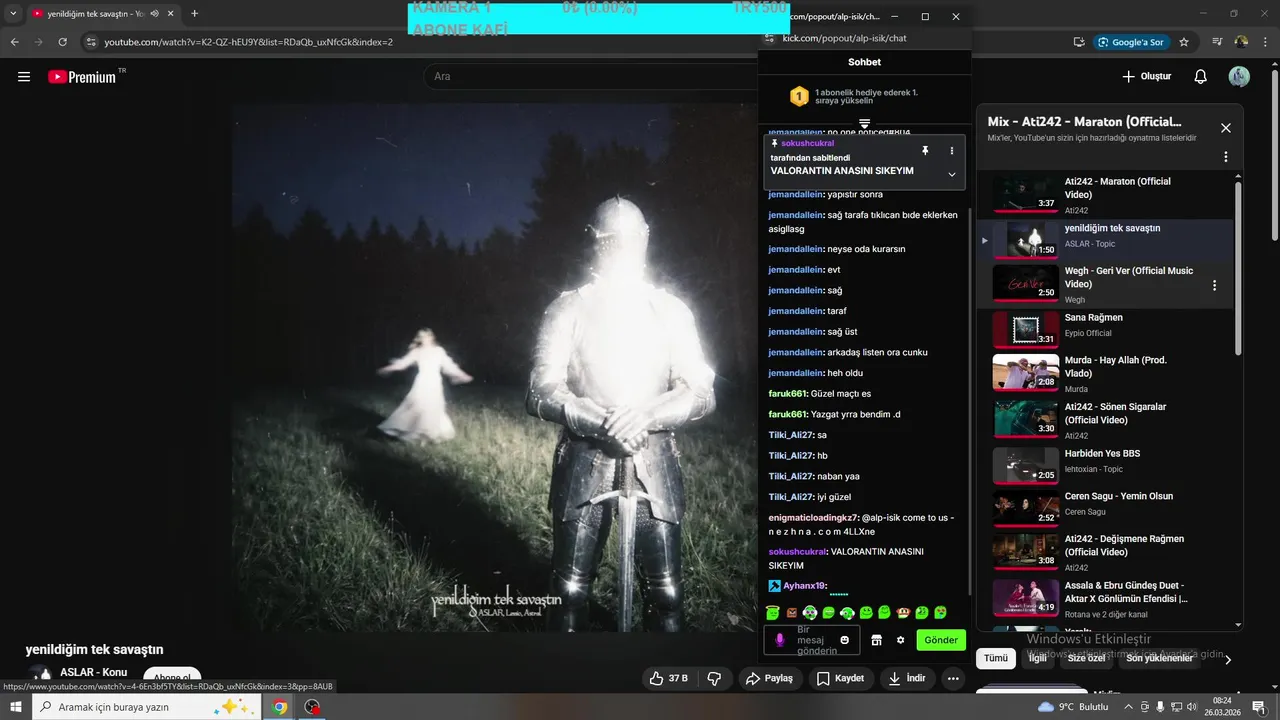The width and height of the screenshot is (1280, 720).
Task: Open YouTube account avatar menu
Action: [x=1239, y=77]
